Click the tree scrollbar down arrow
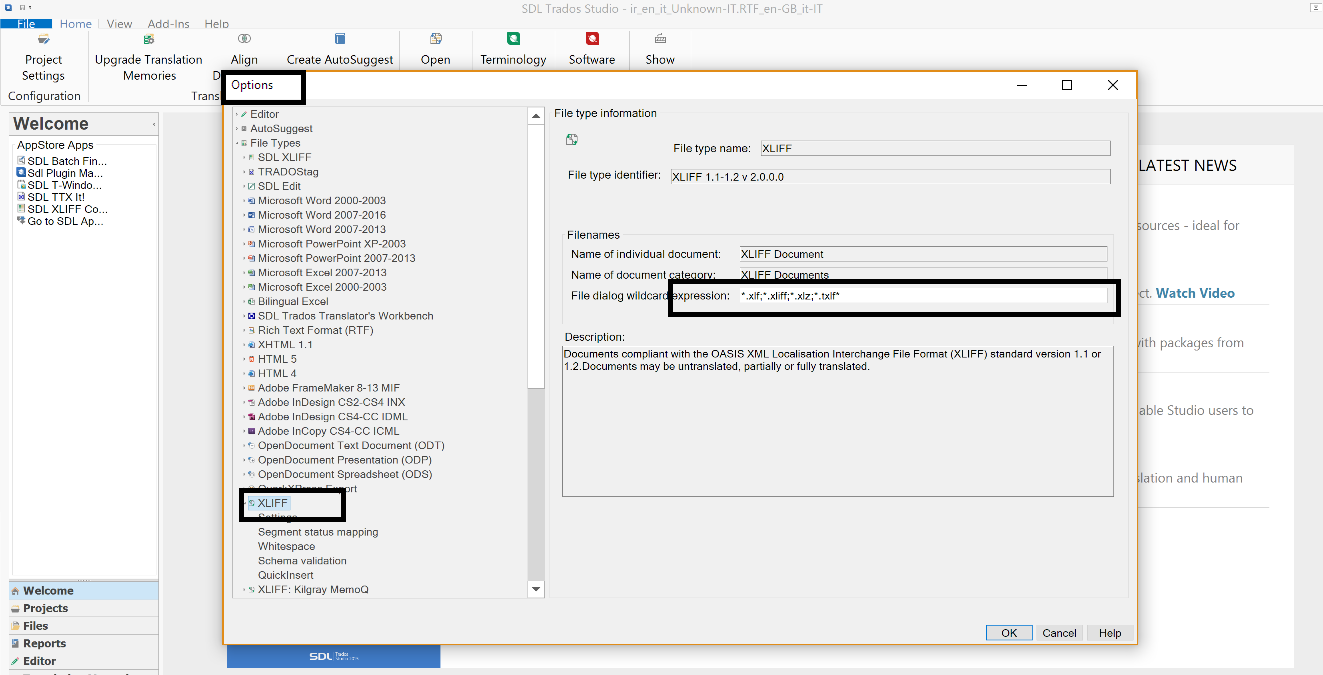Screen dimensions: 1323x675 coord(536,590)
